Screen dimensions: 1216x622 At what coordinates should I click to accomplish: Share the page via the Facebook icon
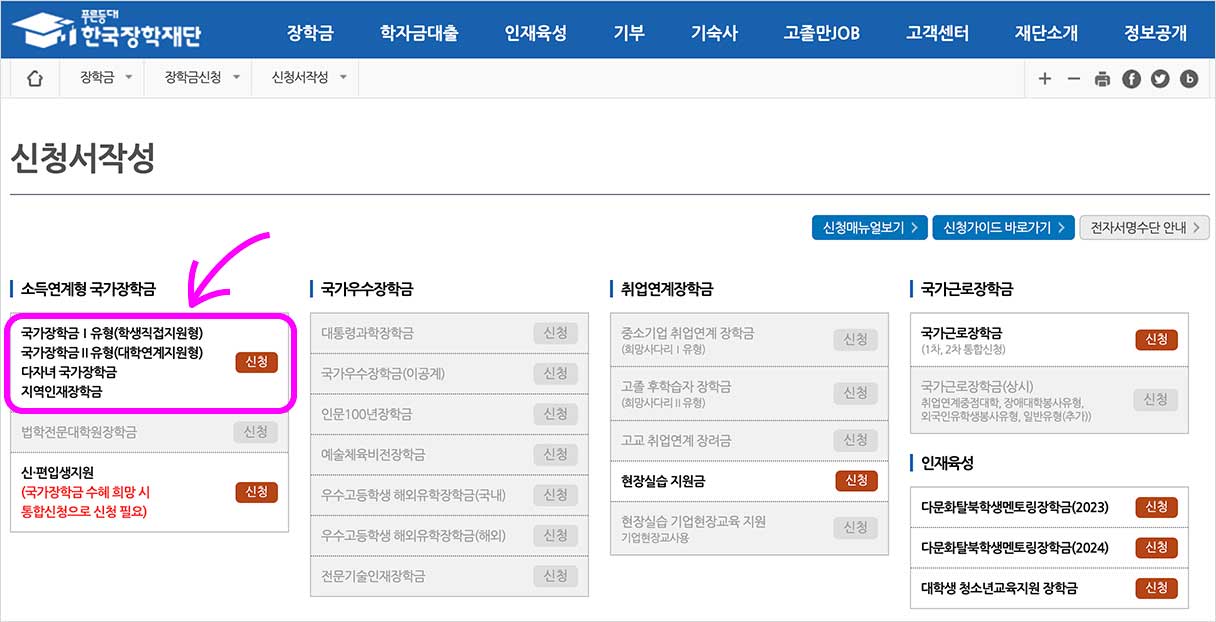click(x=1131, y=77)
